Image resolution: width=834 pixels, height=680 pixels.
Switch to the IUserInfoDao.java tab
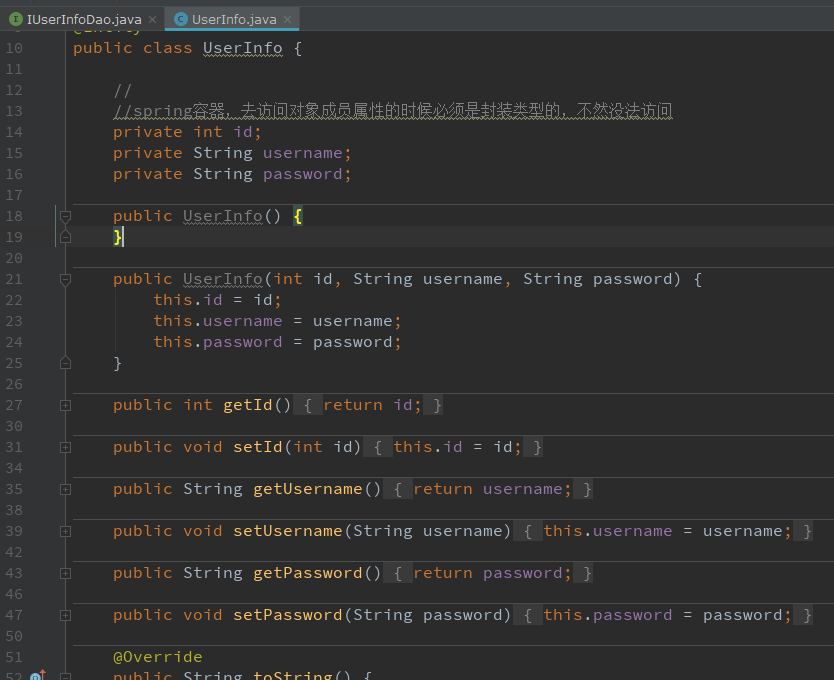click(84, 20)
